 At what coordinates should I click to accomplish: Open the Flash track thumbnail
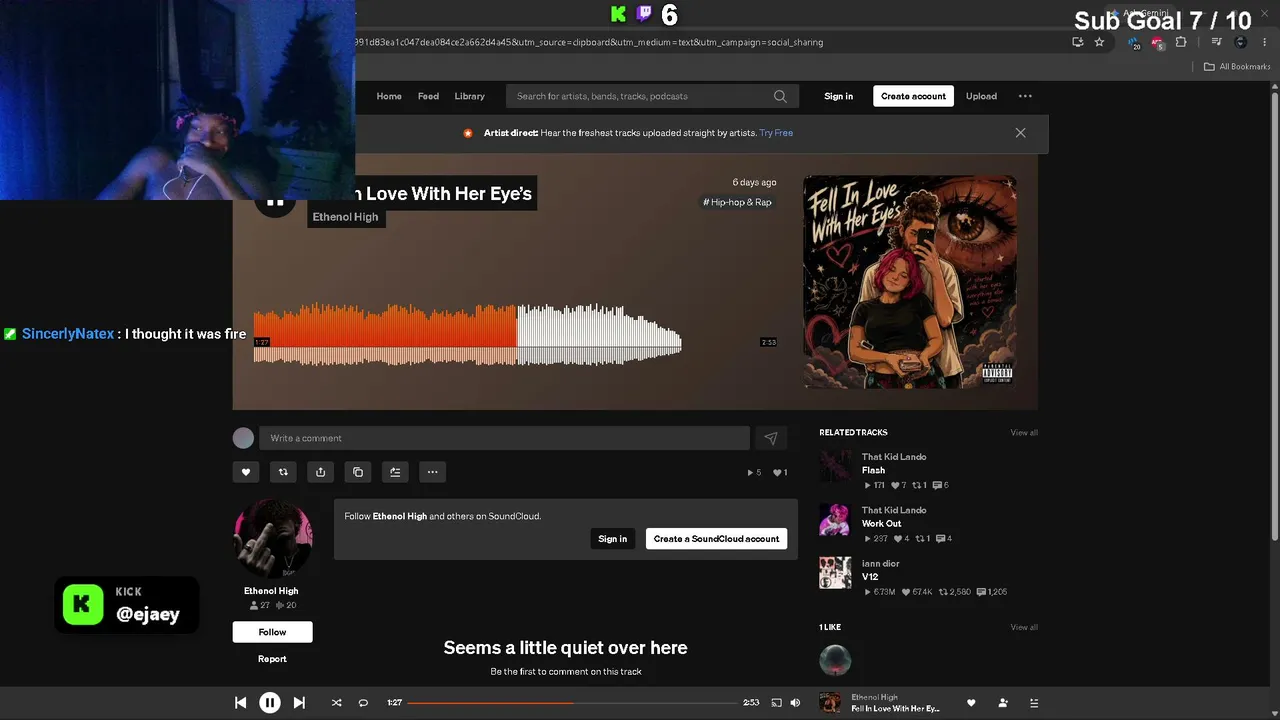point(835,466)
